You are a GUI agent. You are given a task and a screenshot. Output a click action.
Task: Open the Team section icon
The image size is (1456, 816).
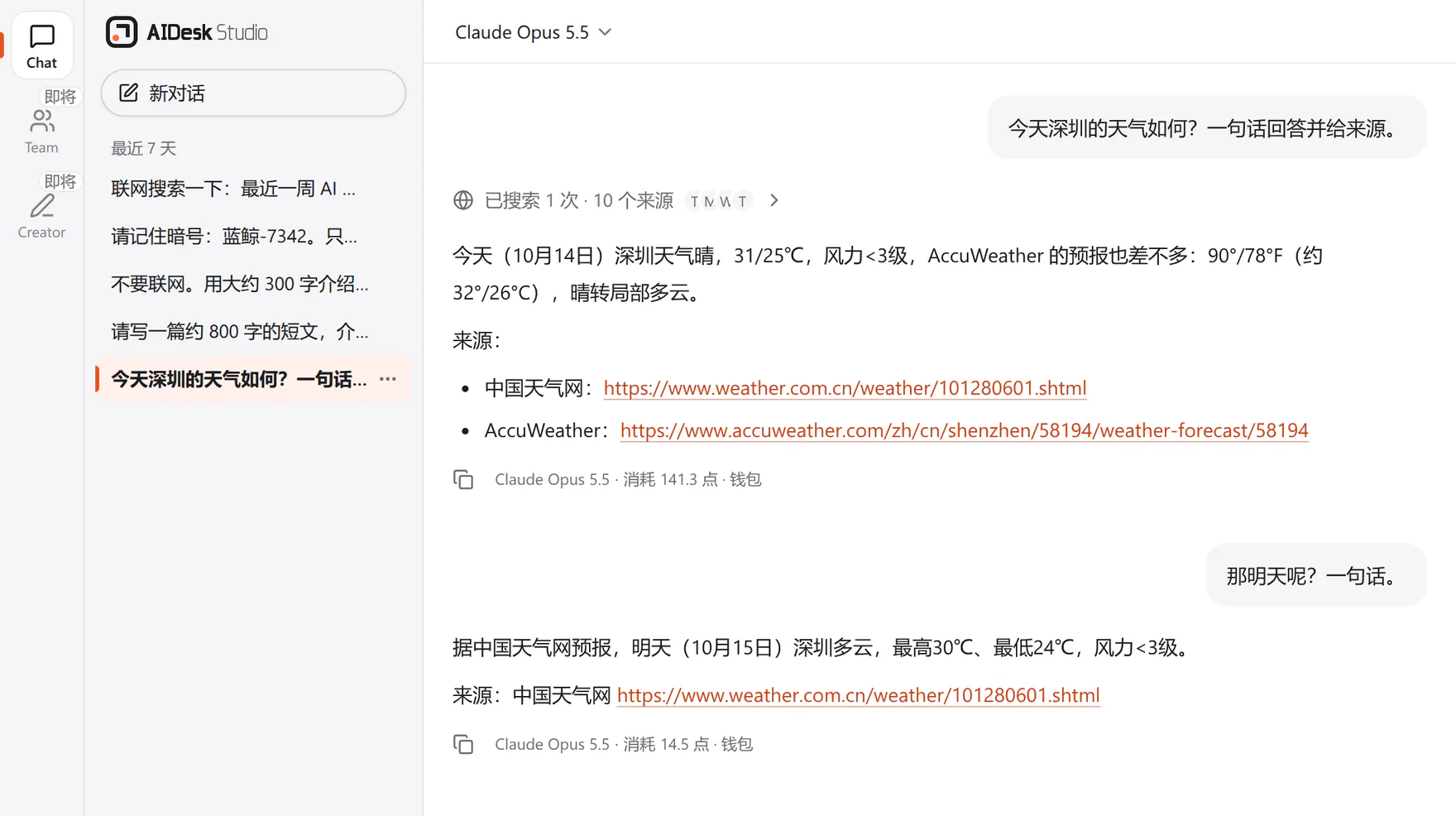(x=41, y=122)
